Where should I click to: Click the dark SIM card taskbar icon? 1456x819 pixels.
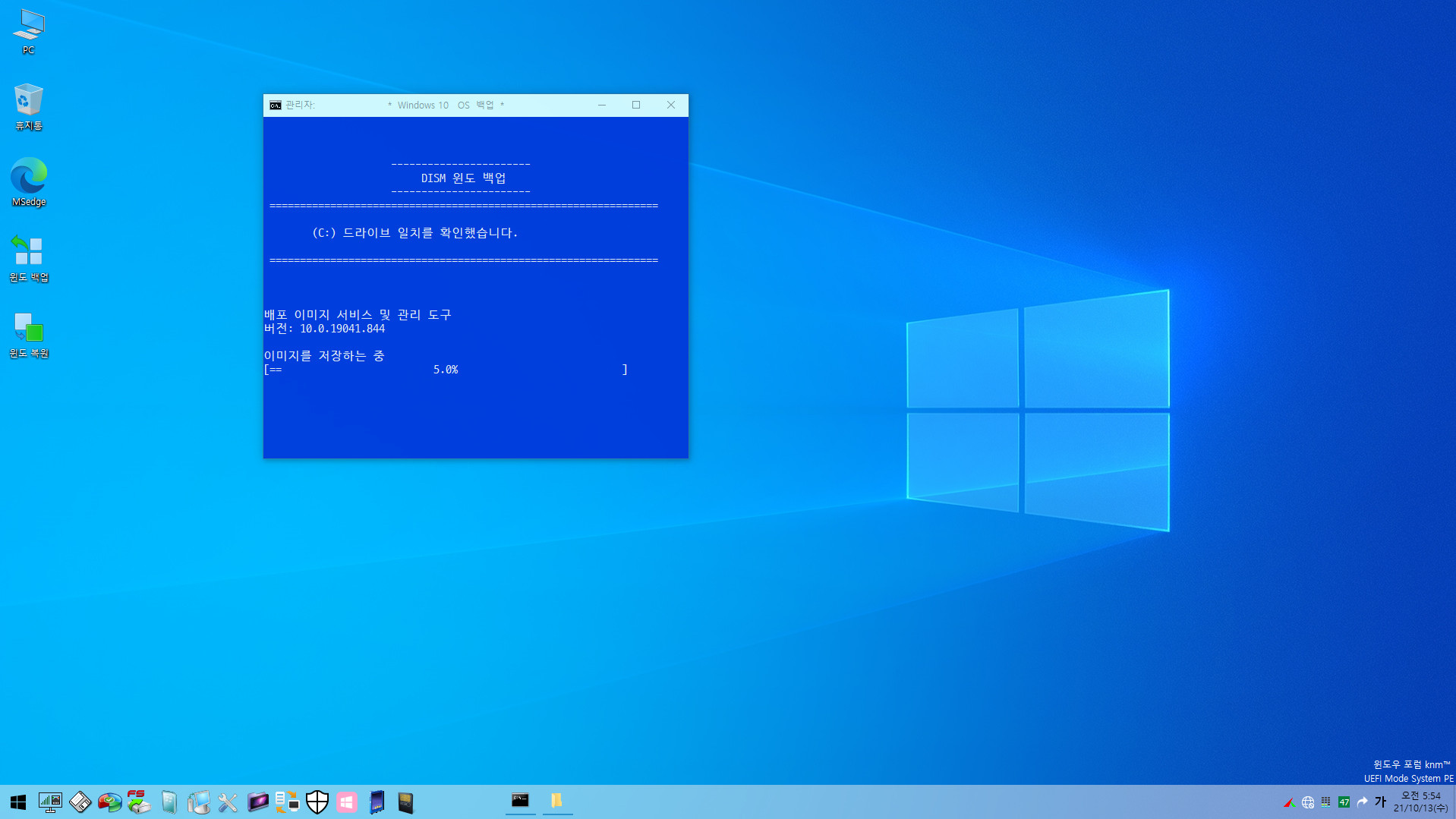[406, 802]
